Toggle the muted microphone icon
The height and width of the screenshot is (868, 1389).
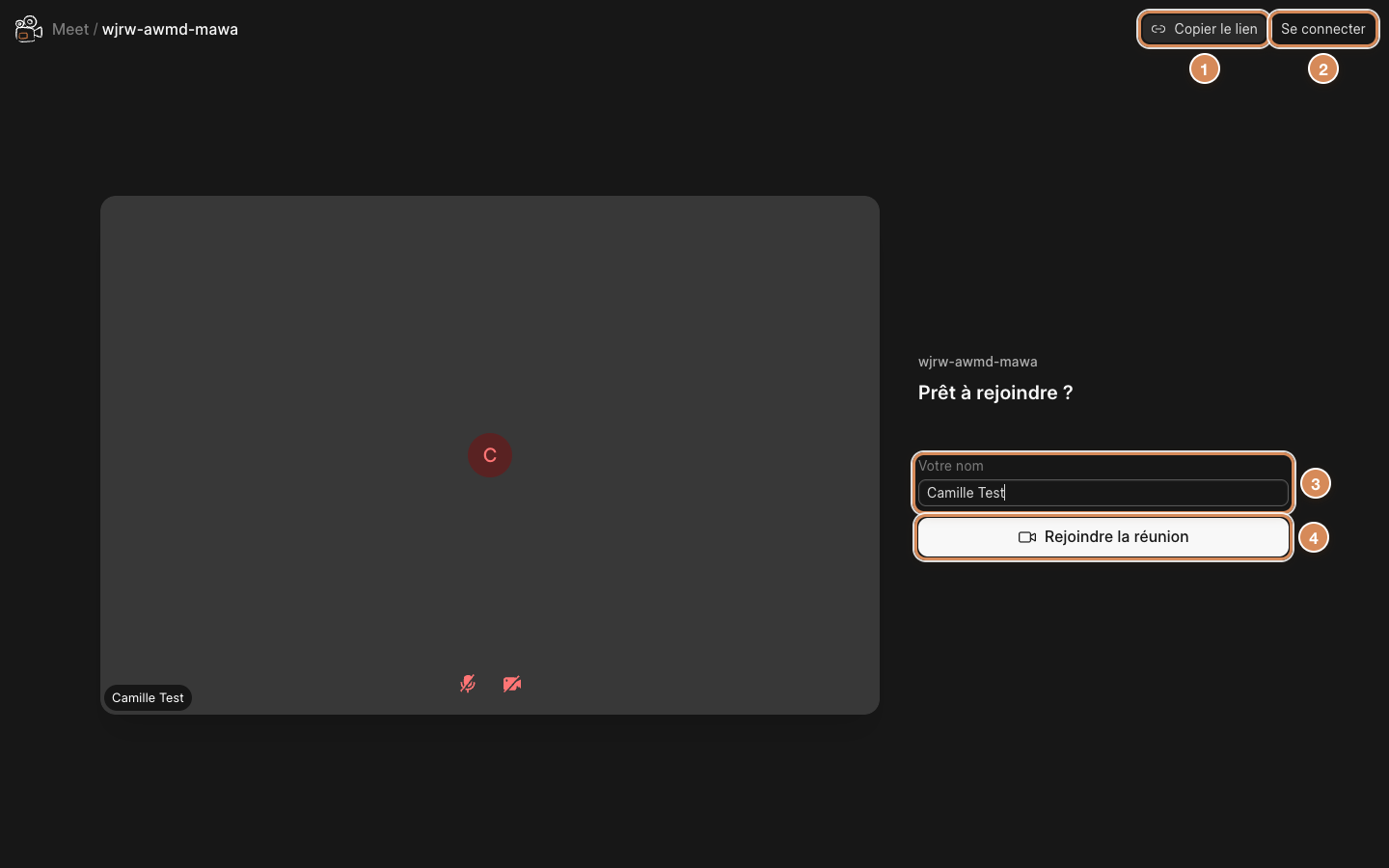(x=468, y=684)
